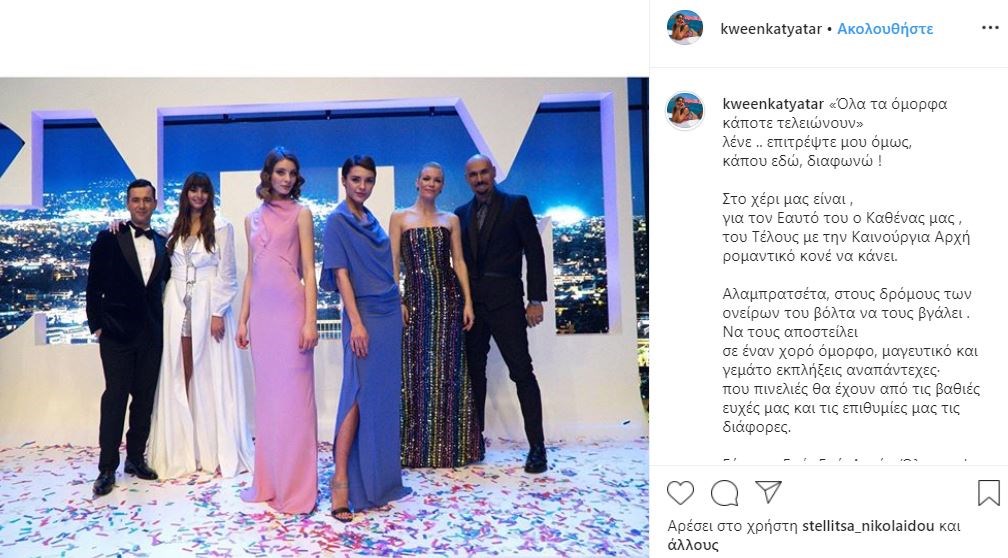Image resolution: width=1008 pixels, height=558 pixels.
Task: Click the woman in the pink gown
Action: (x=278, y=328)
